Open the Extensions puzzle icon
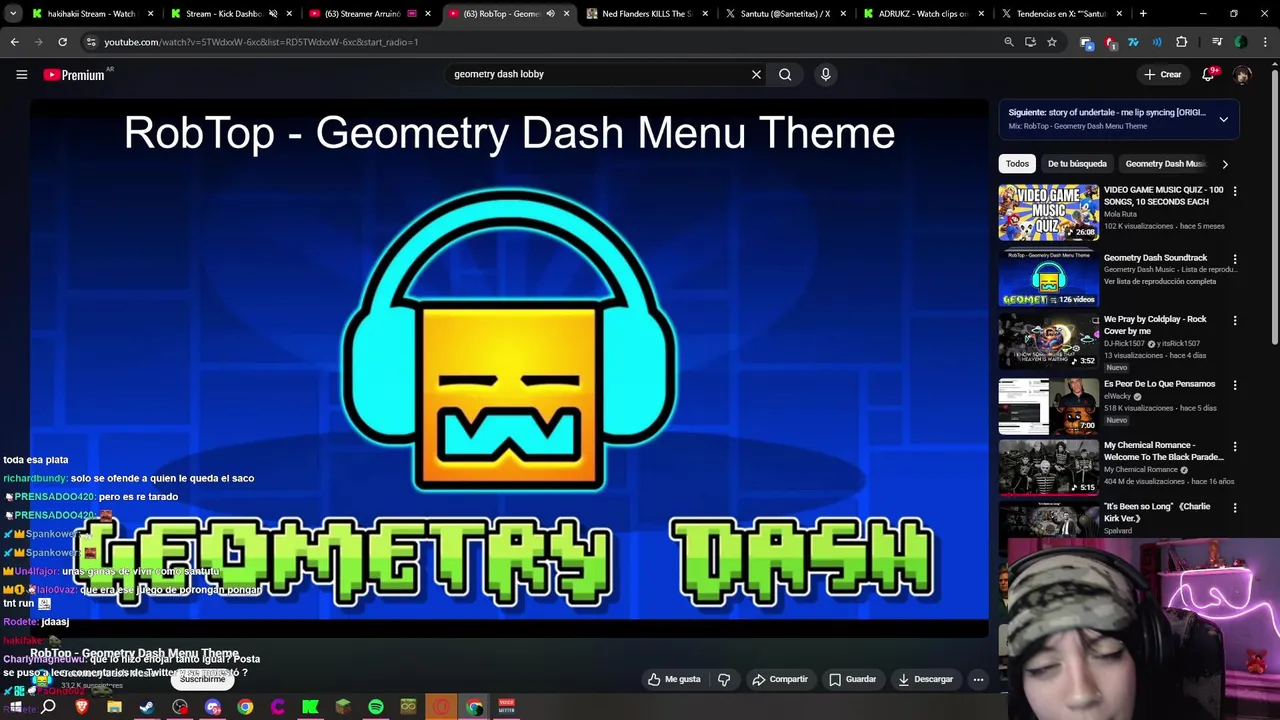This screenshot has width=1280, height=720. coord(1181,42)
